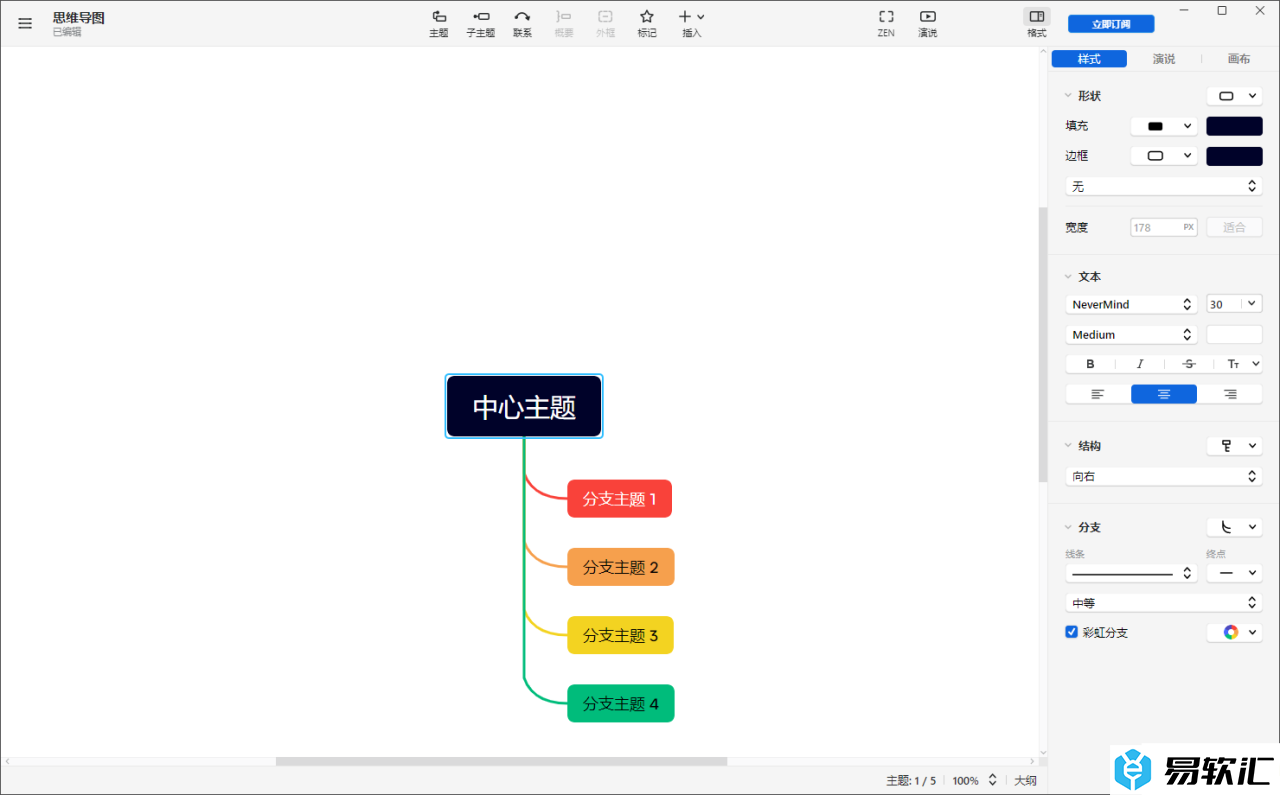Select the 分支主题 1 node
Image resolution: width=1280 pixels, height=795 pixels.
[619, 499]
